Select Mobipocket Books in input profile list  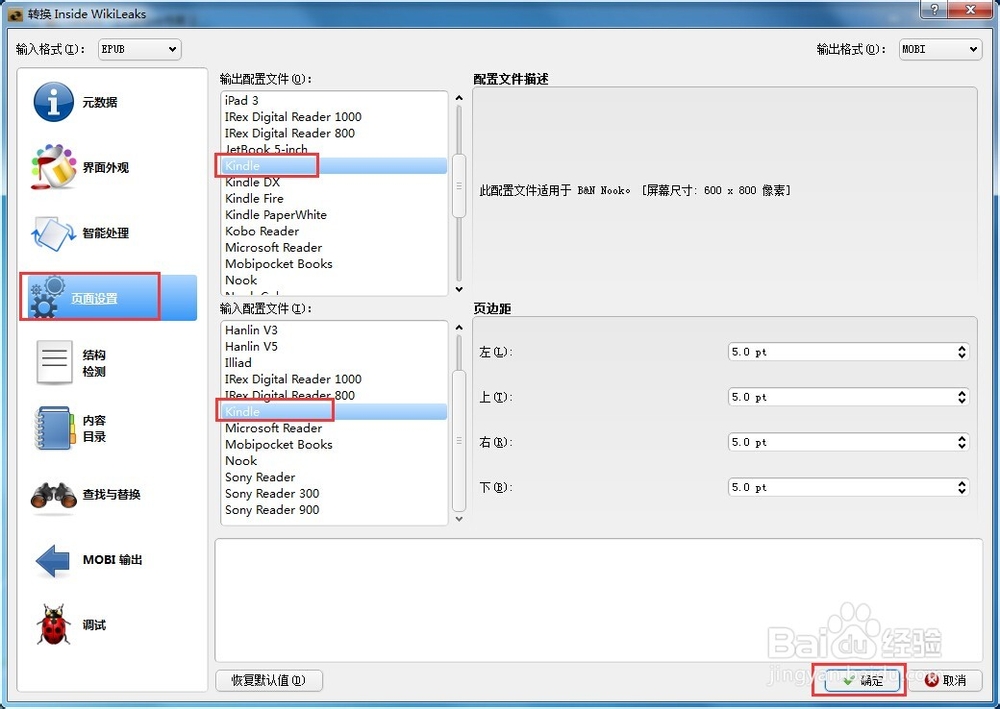pos(334,444)
